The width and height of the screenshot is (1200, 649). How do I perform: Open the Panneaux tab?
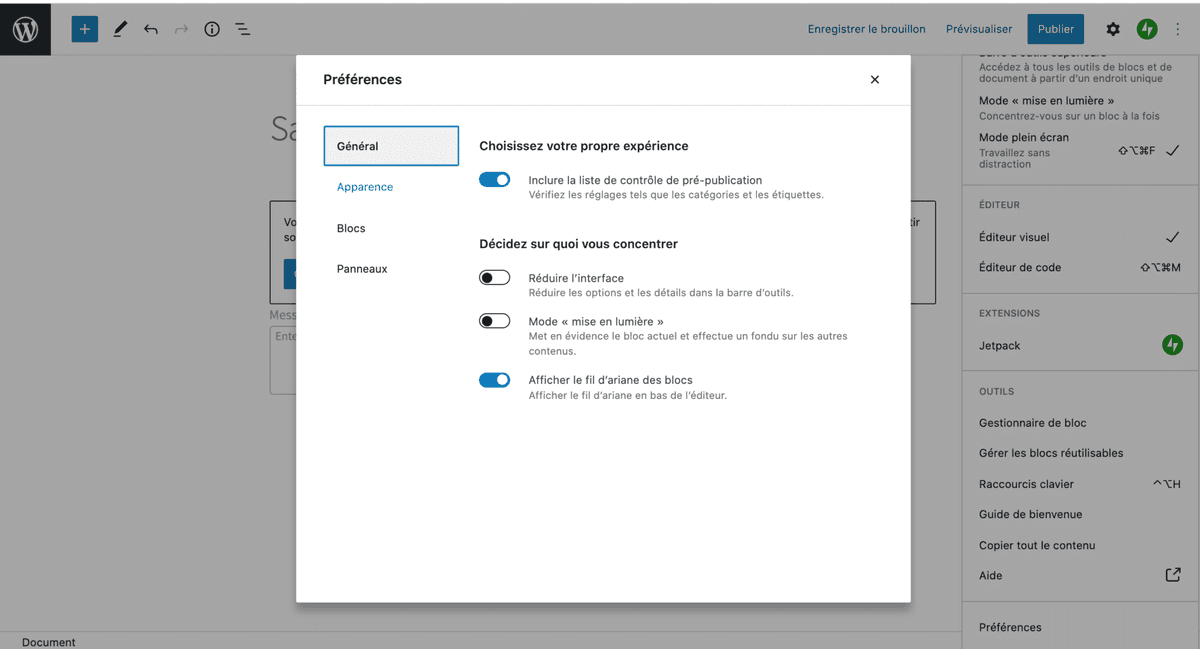[x=362, y=269]
